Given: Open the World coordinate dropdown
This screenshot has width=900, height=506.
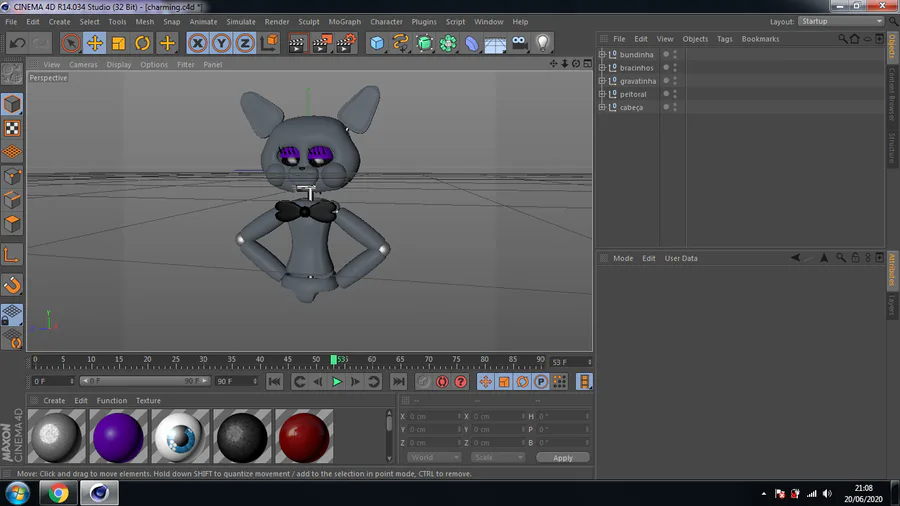Looking at the screenshot, I should tap(435, 458).
